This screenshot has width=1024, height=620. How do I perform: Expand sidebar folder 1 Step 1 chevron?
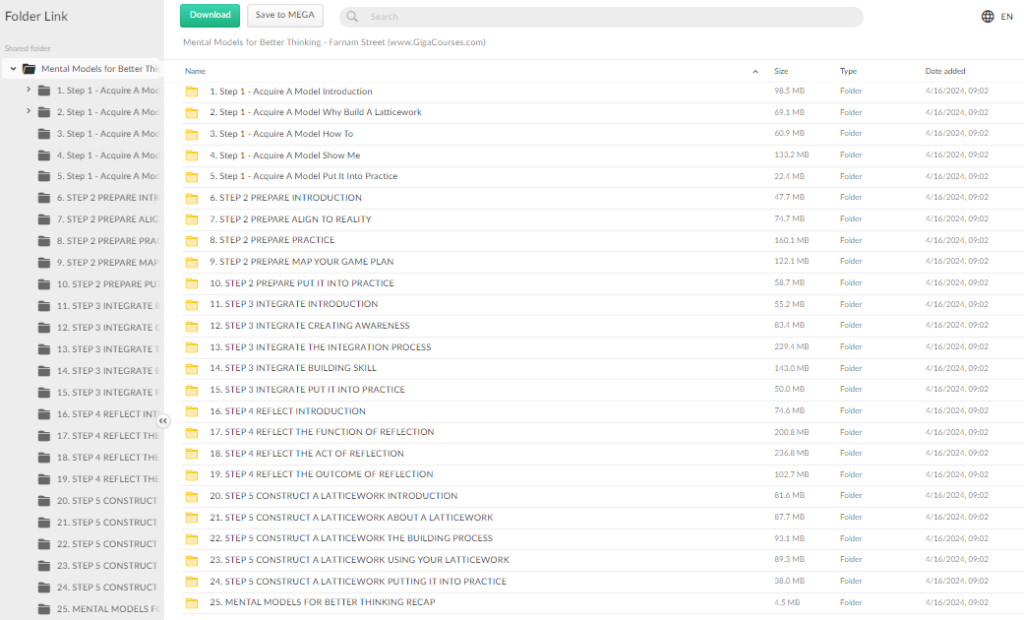pos(28,90)
